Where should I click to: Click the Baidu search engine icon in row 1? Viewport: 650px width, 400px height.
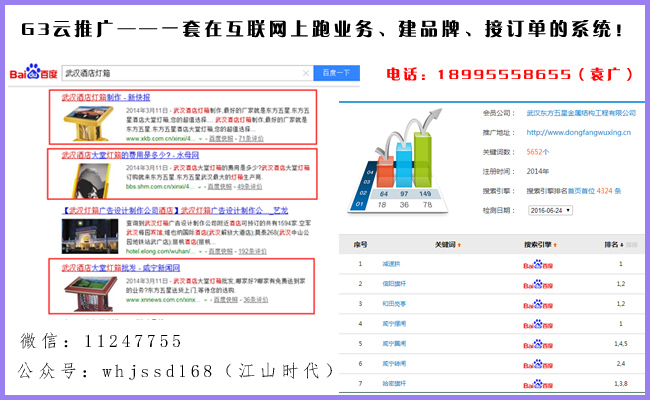point(538,264)
